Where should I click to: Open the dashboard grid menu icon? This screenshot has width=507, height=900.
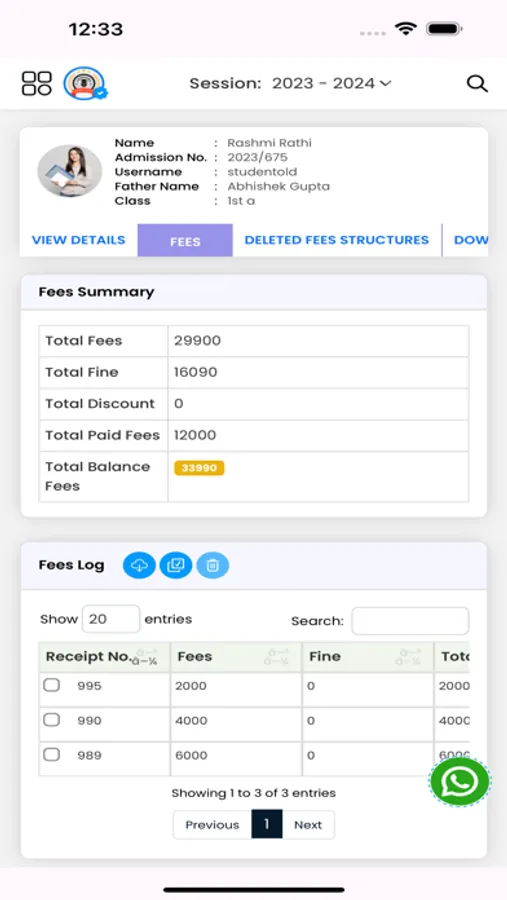[x=37, y=83]
